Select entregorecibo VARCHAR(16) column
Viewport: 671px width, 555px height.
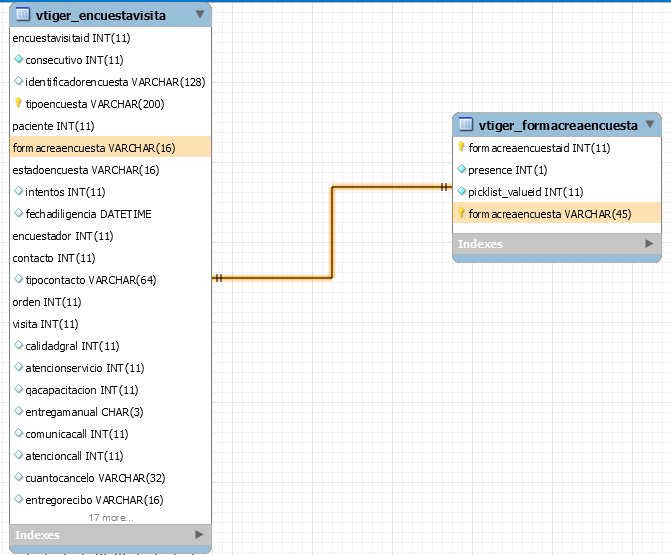tap(110, 500)
